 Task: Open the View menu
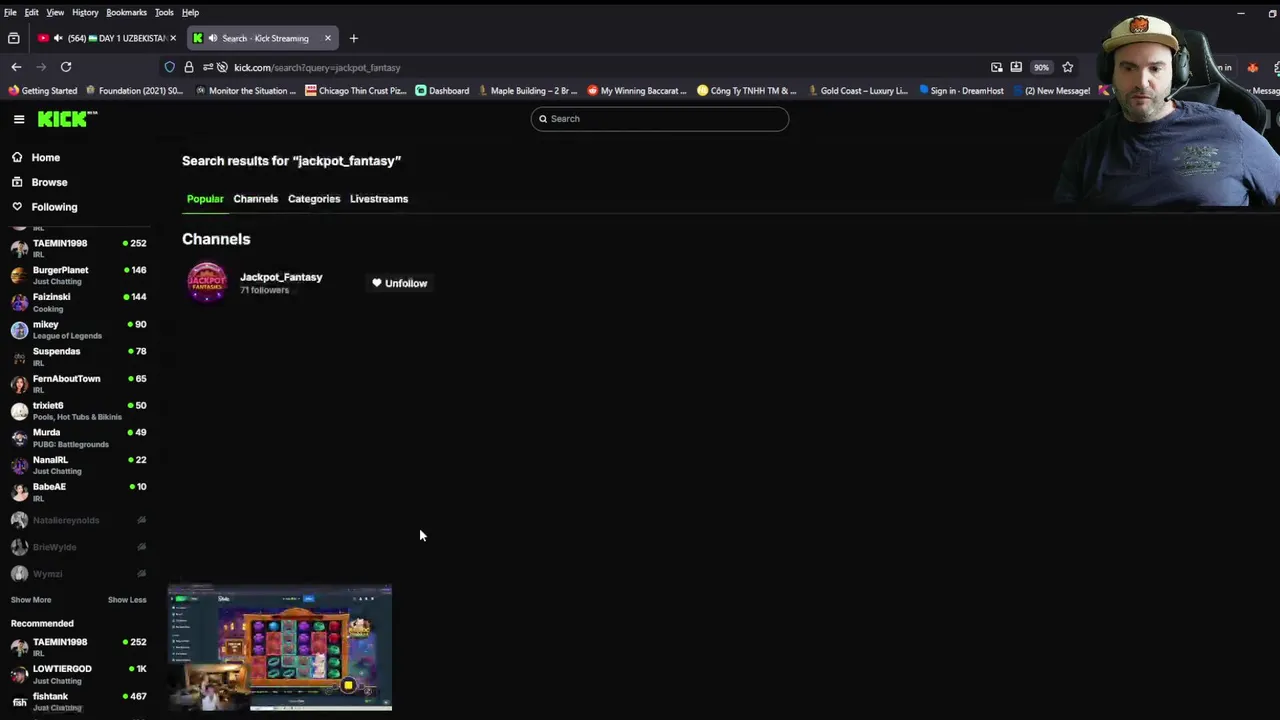click(x=55, y=12)
